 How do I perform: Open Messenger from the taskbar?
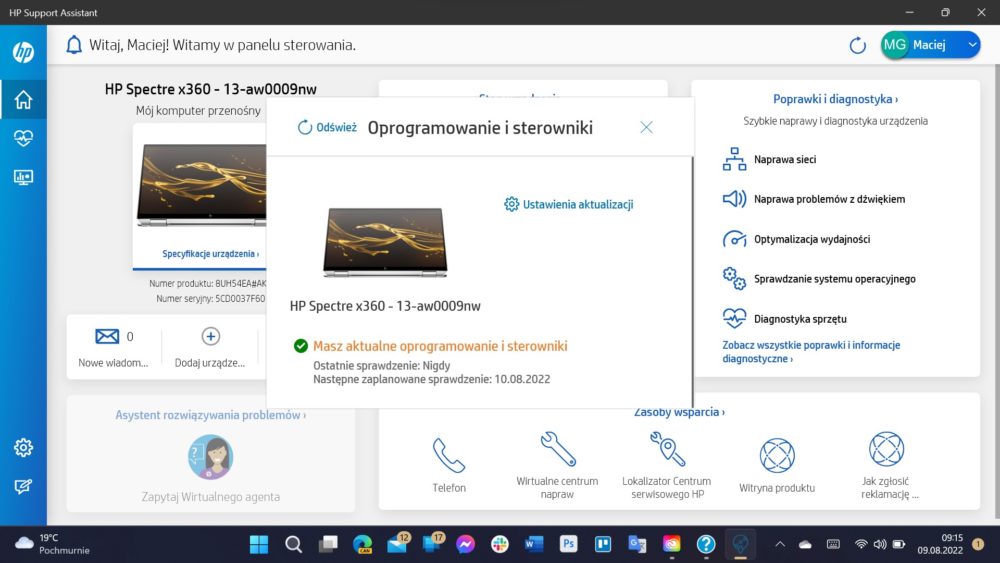[466, 545]
